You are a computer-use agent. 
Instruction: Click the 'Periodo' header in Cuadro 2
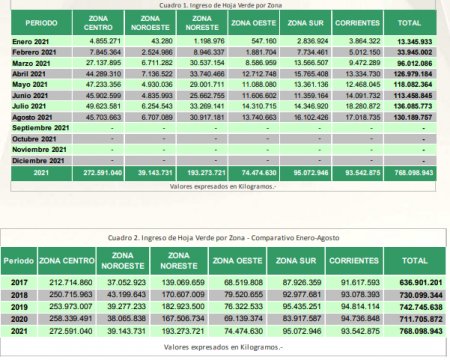click(19, 261)
